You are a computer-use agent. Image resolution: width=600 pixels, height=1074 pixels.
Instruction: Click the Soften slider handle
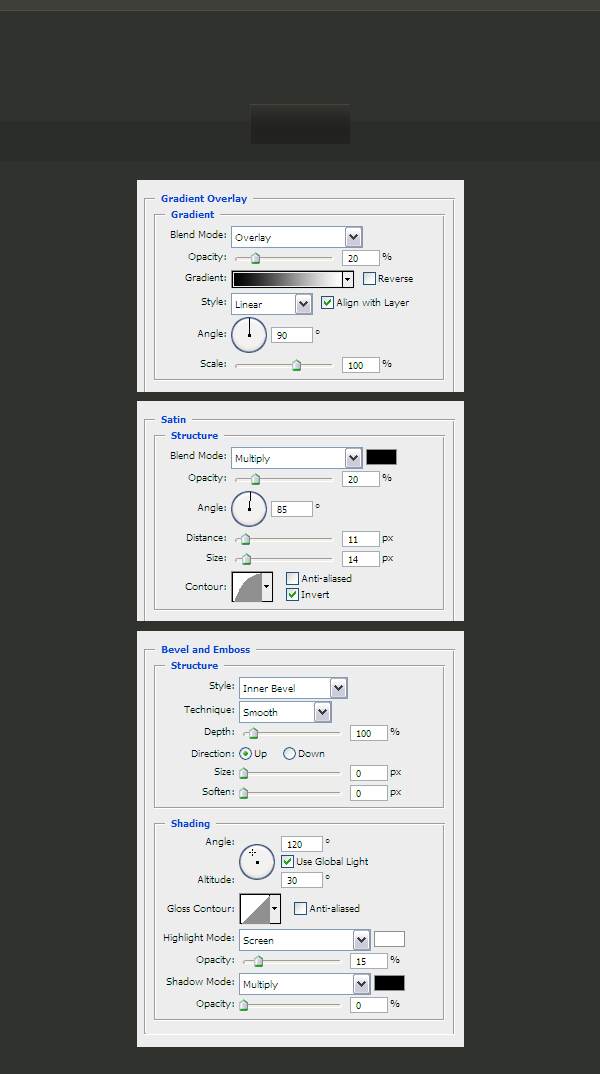click(243, 793)
